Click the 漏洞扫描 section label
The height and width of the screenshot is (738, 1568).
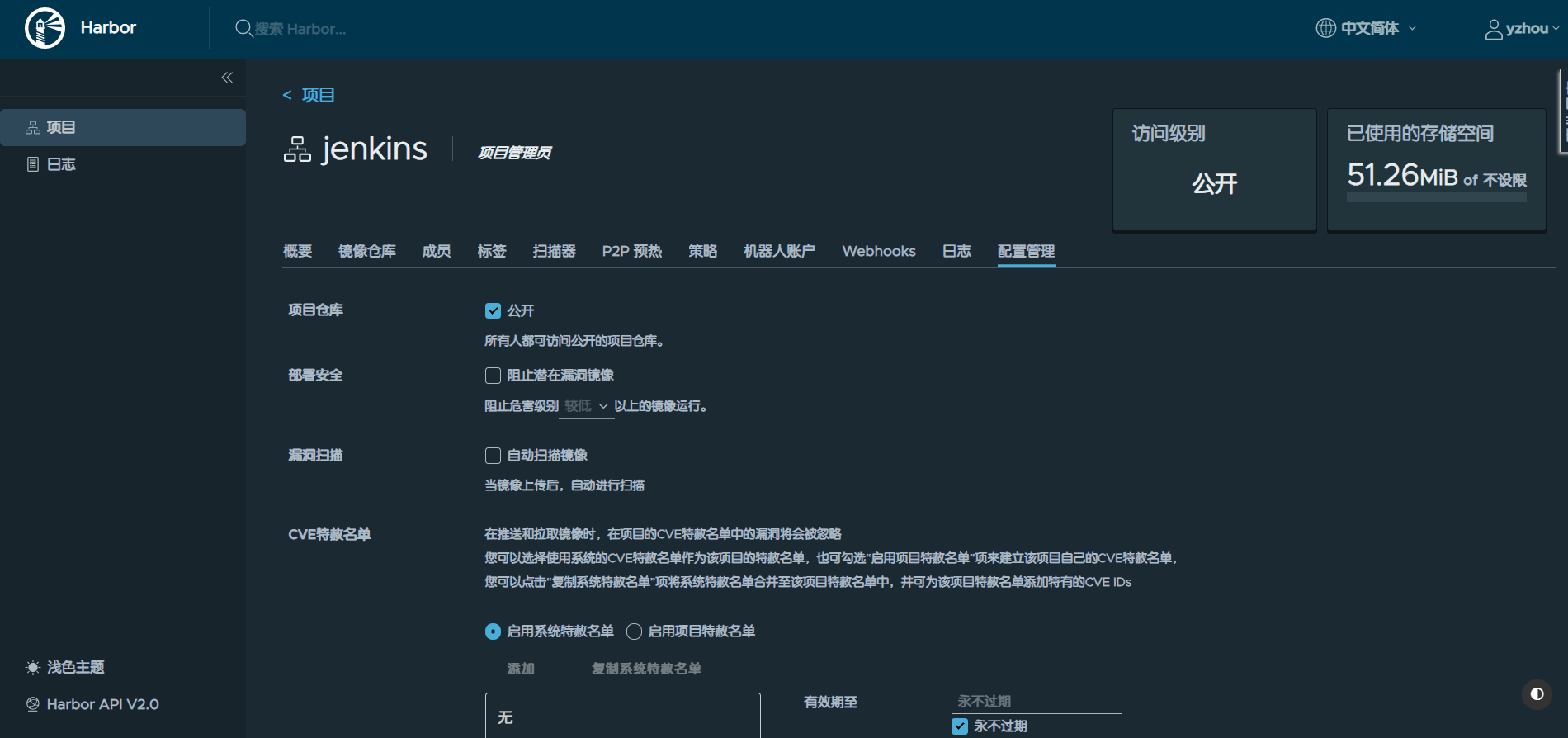point(315,456)
